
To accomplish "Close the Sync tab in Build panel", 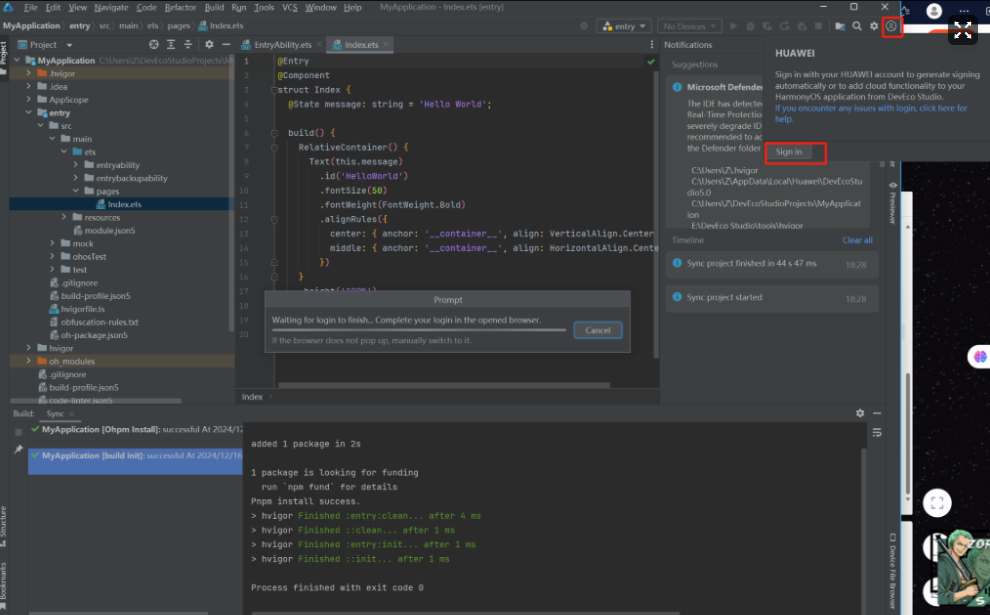I will pyautogui.click(x=71, y=414).
